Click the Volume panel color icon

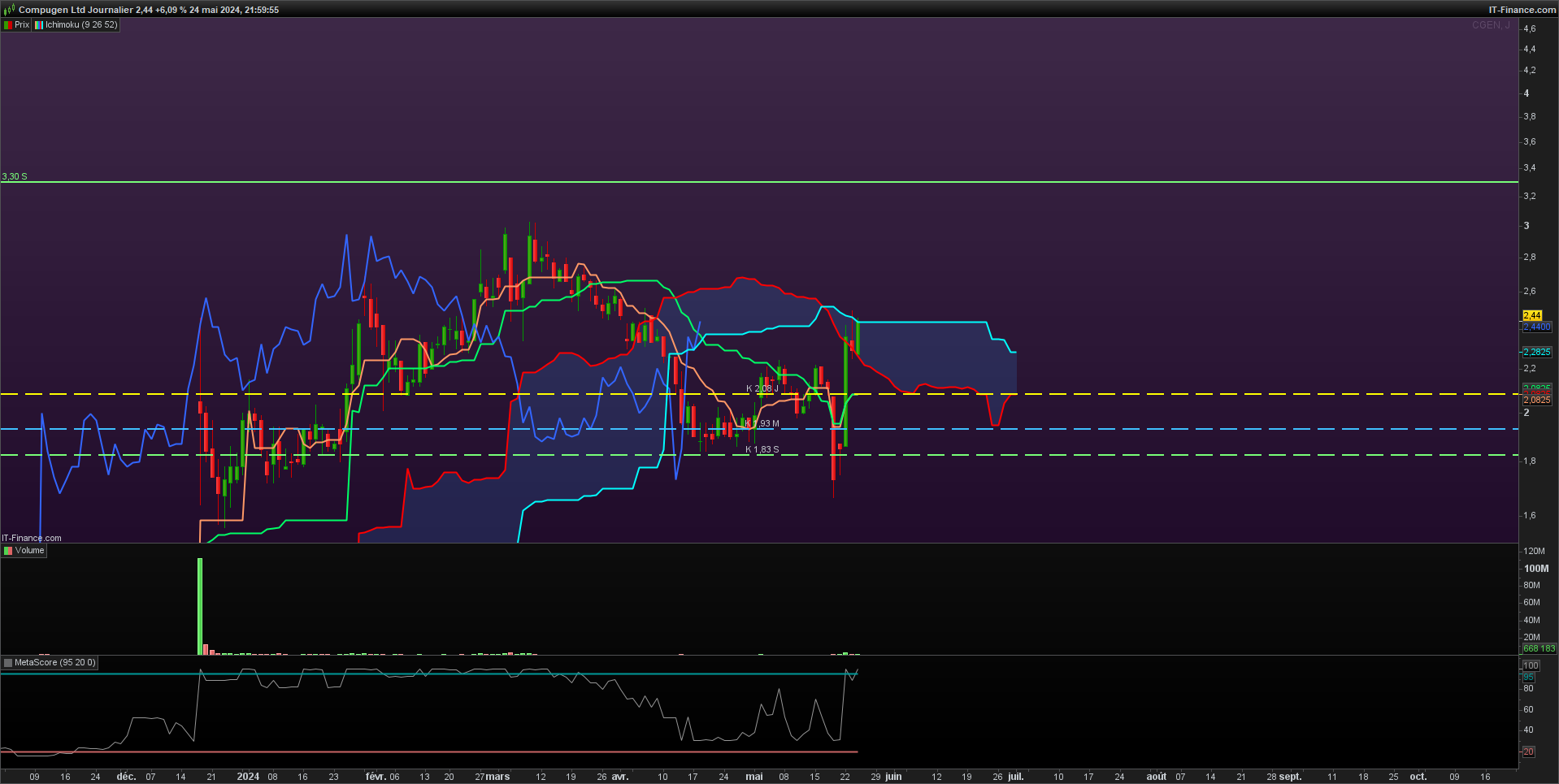[x=8, y=551]
